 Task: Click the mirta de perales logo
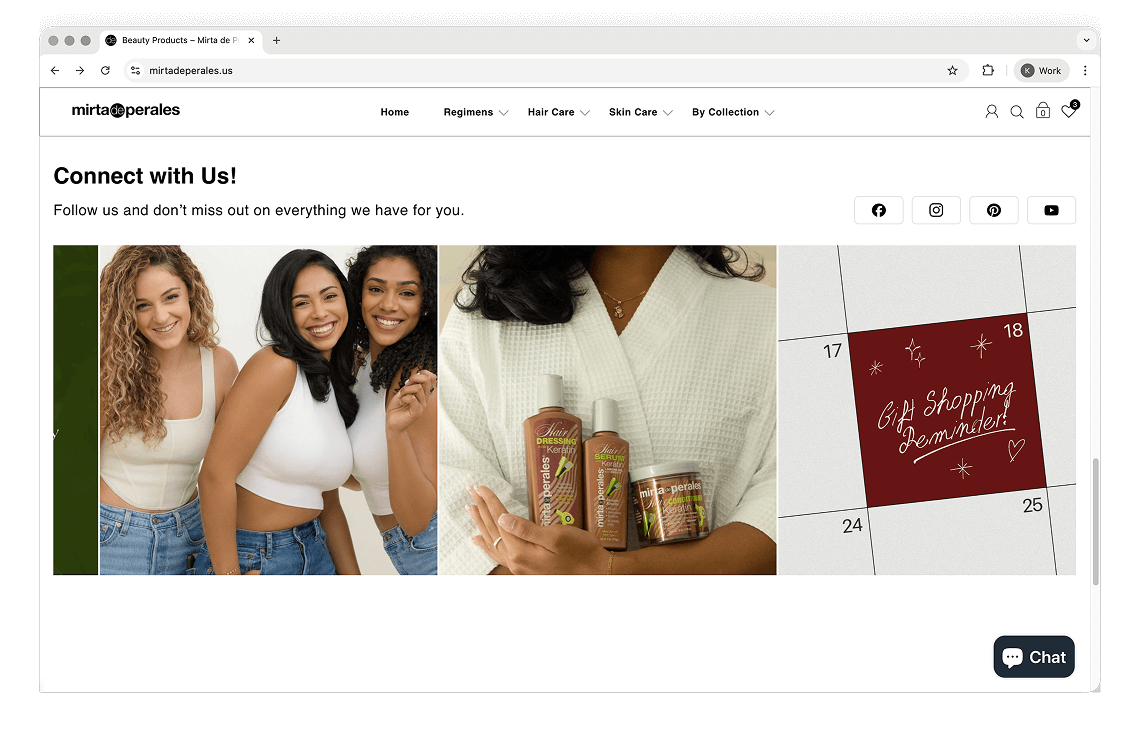126,110
